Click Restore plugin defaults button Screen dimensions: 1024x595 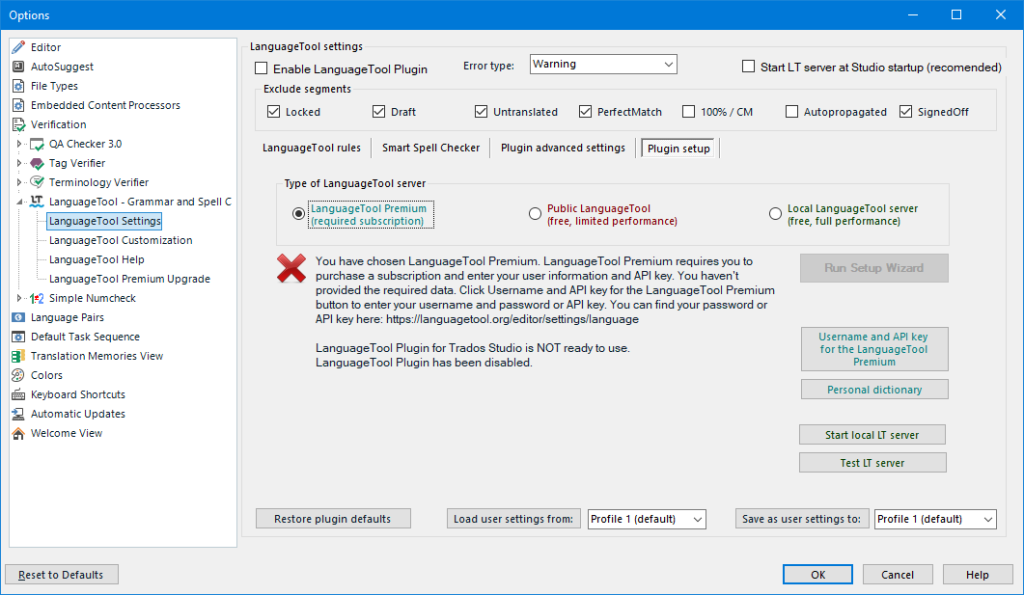coord(333,519)
